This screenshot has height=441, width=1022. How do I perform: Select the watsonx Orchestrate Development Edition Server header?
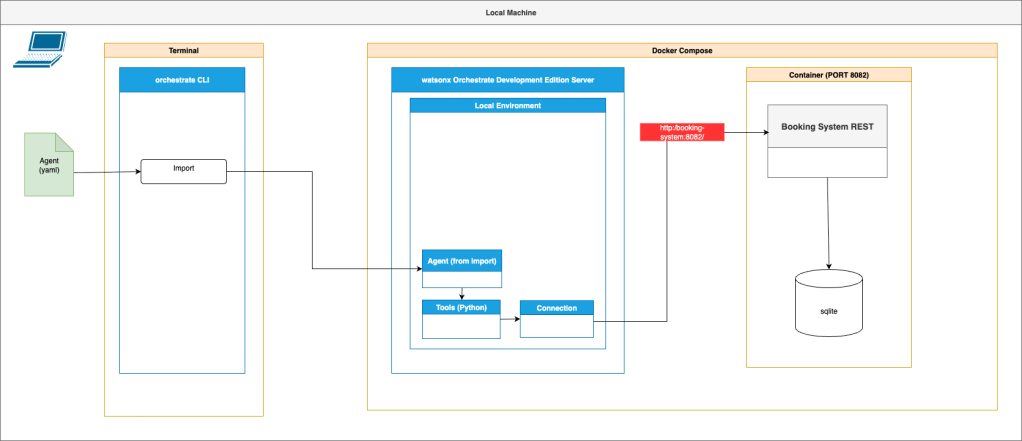[507, 80]
